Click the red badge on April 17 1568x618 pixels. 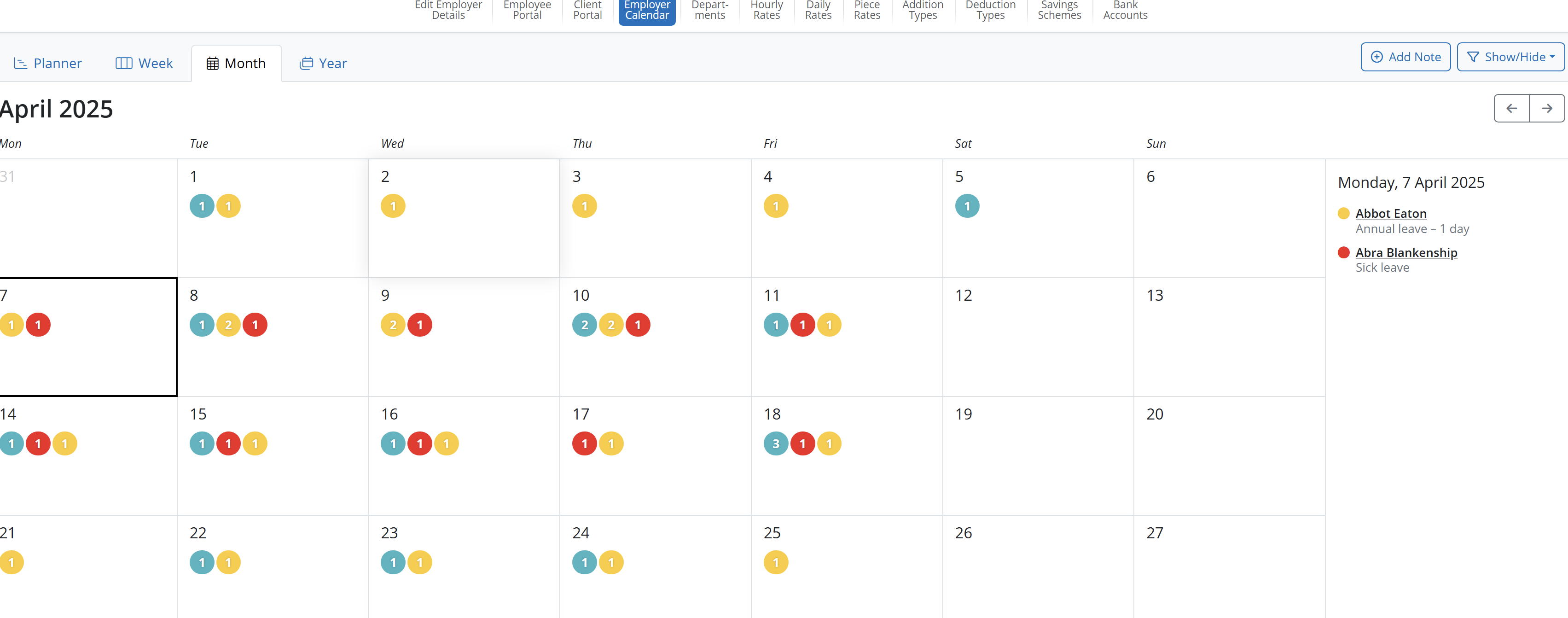(584, 444)
